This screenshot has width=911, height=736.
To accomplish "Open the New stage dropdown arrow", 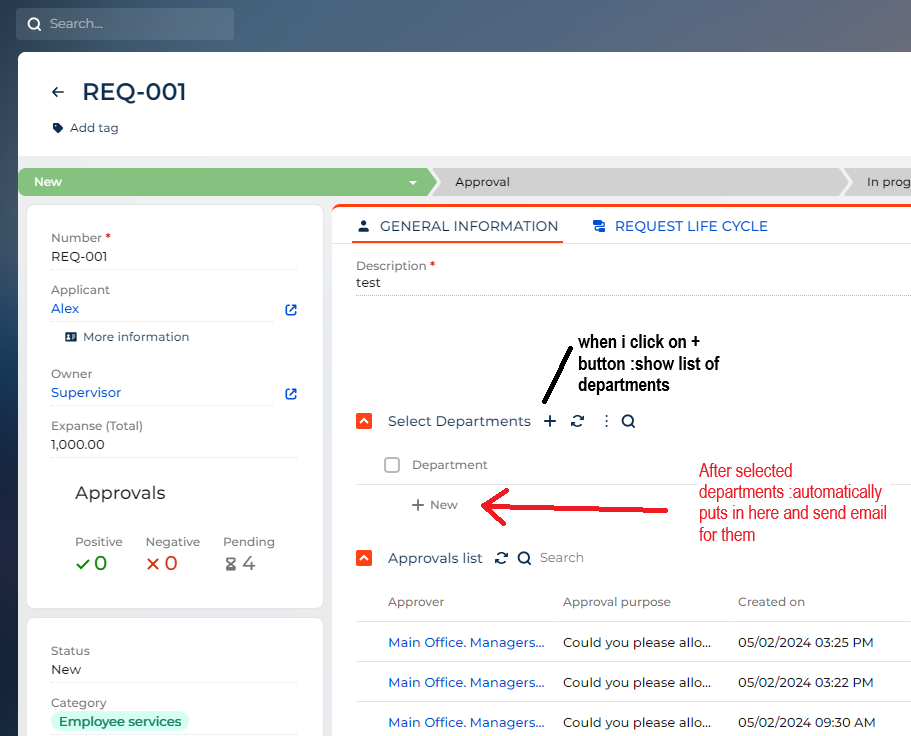I will point(413,182).
